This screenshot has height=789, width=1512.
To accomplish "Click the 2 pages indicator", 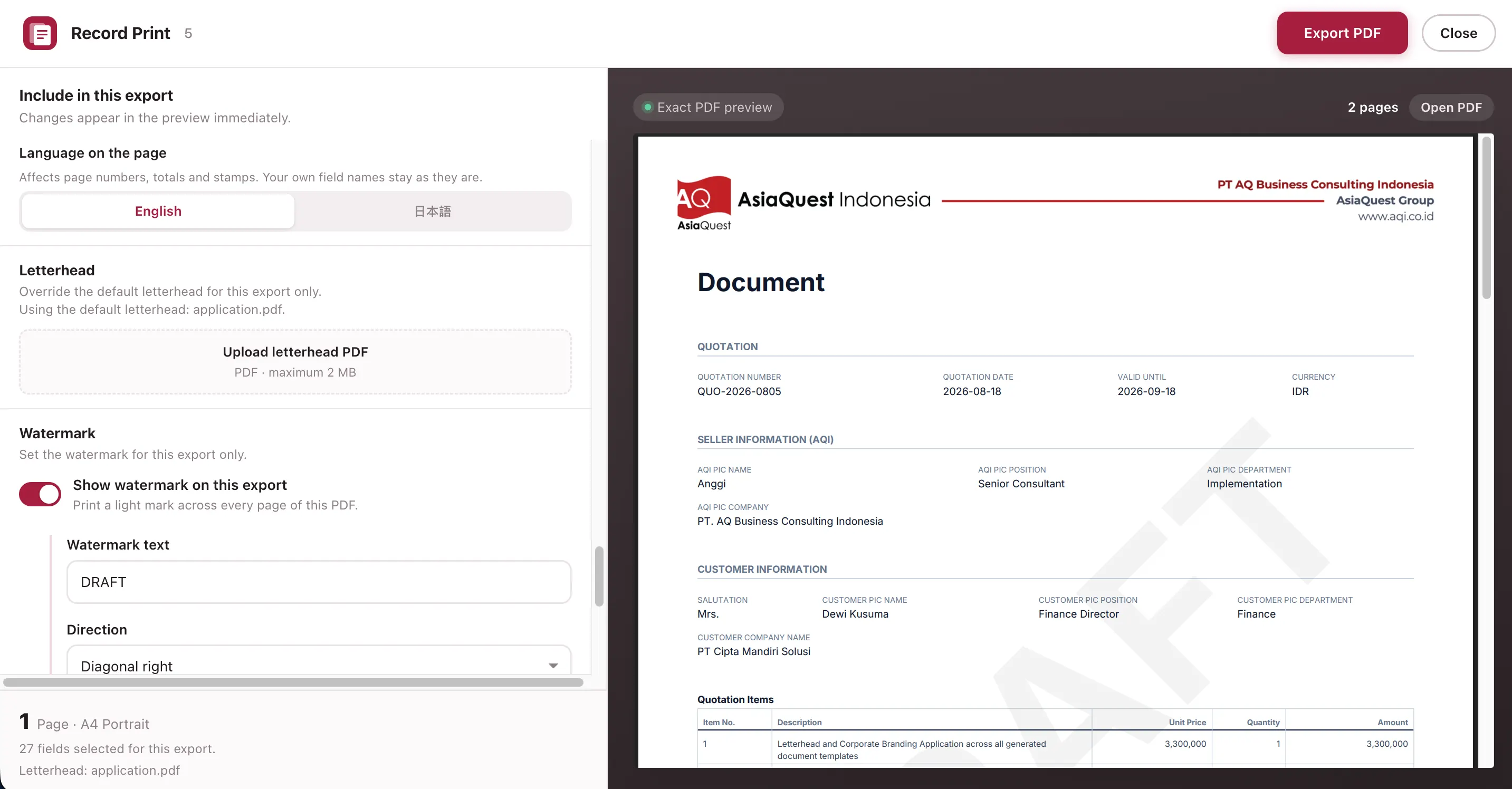I will click(x=1372, y=108).
